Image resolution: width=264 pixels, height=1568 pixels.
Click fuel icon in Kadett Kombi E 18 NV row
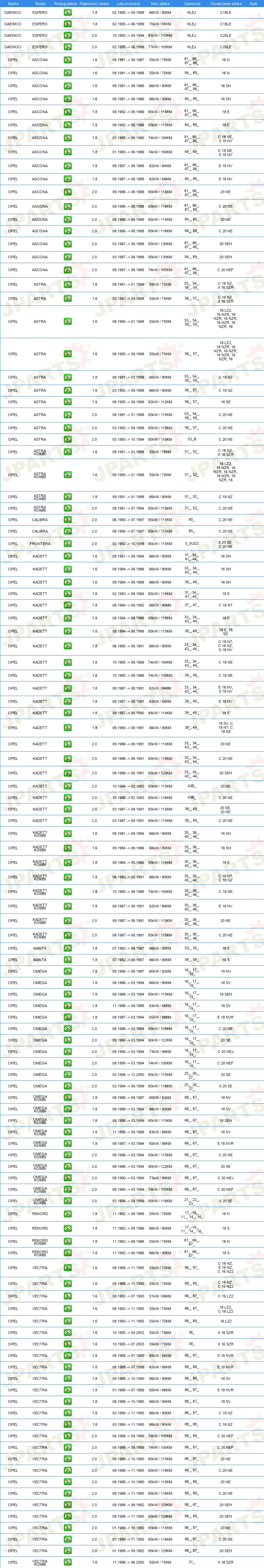pyautogui.click(x=68, y=906)
